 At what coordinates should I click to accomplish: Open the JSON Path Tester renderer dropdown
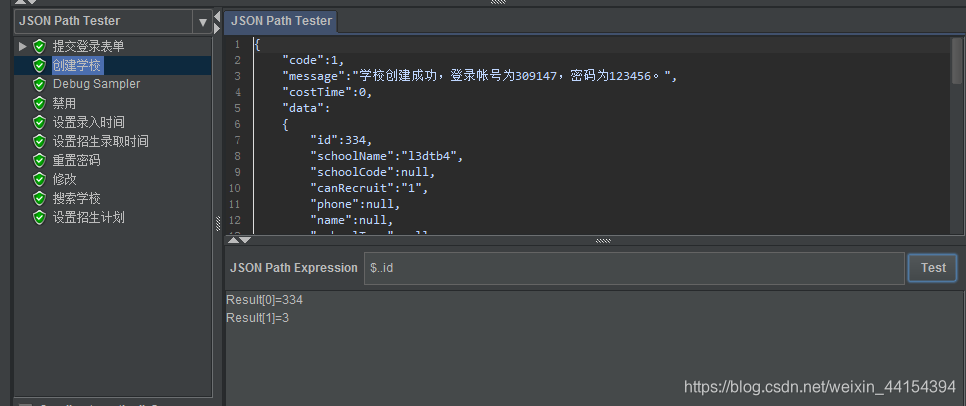click(x=202, y=22)
